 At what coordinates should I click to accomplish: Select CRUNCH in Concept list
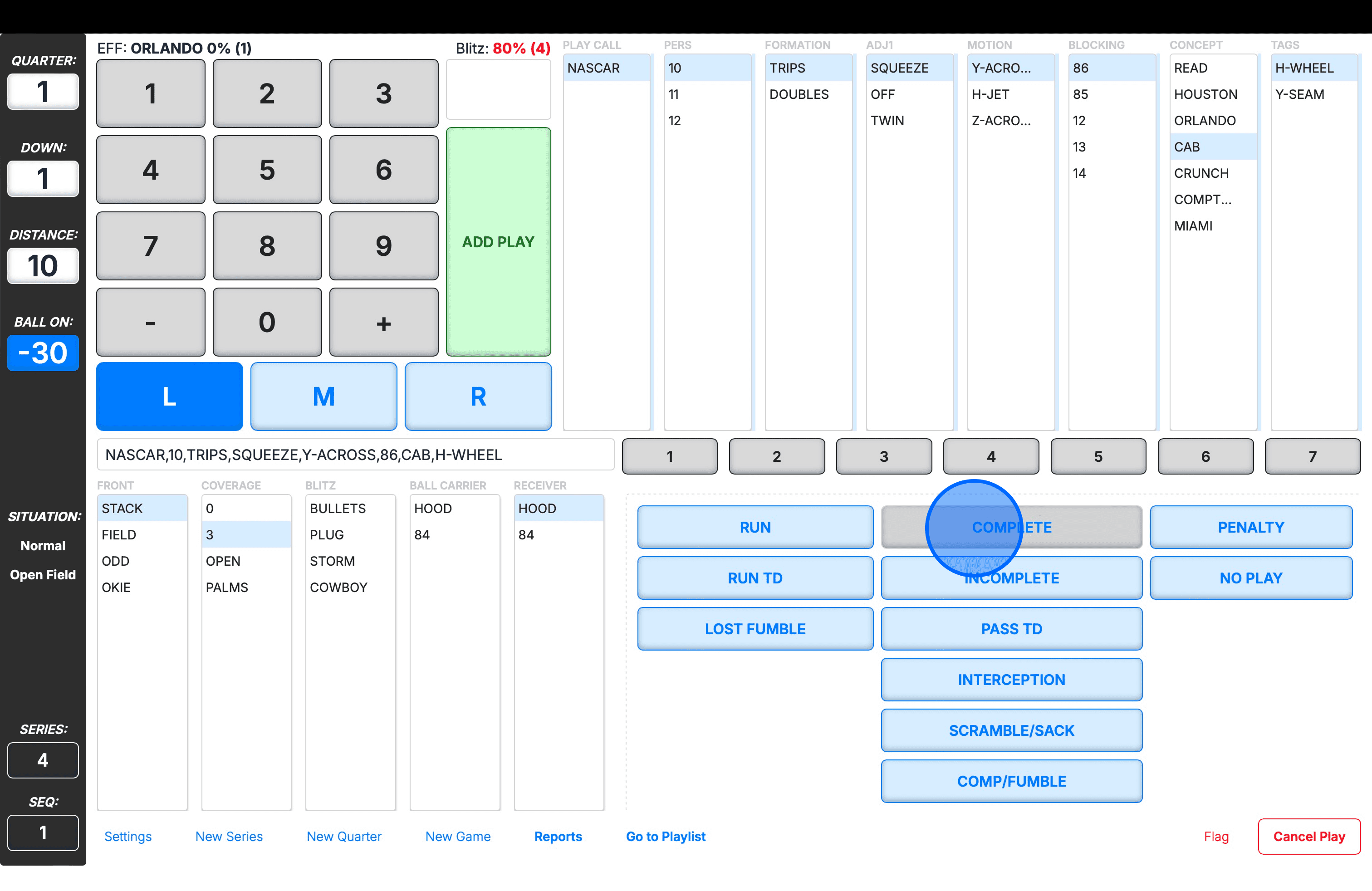tap(1214, 173)
